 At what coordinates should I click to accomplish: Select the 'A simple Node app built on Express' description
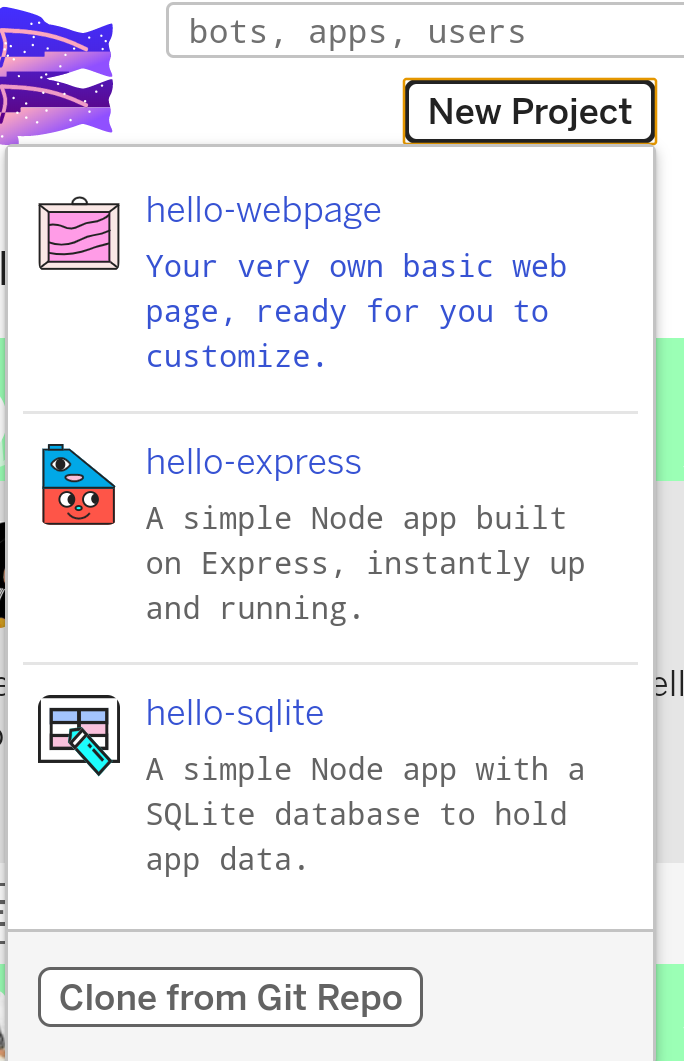[365, 563]
